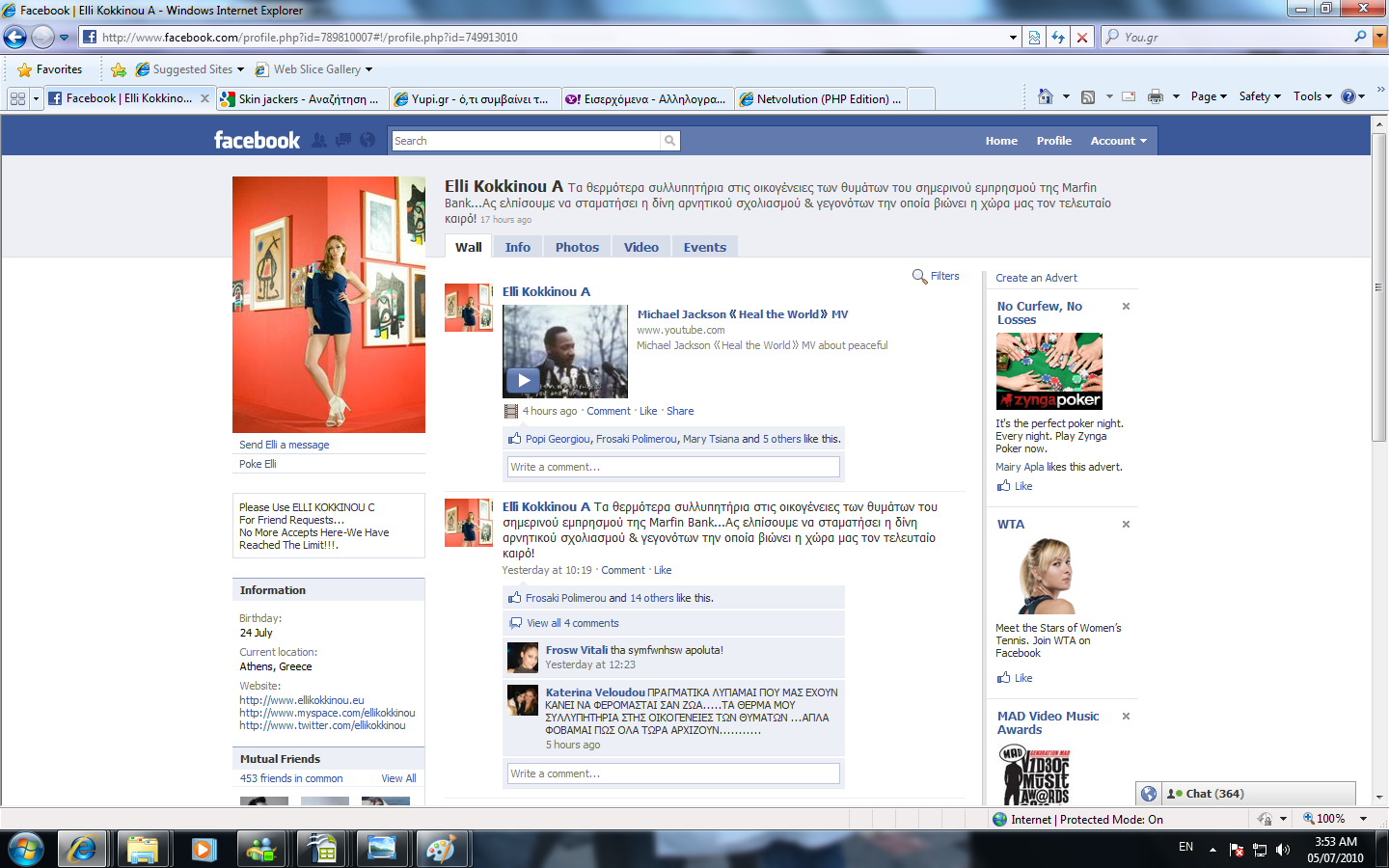Open Paint from the taskbar
1389x868 pixels.
coord(442,849)
